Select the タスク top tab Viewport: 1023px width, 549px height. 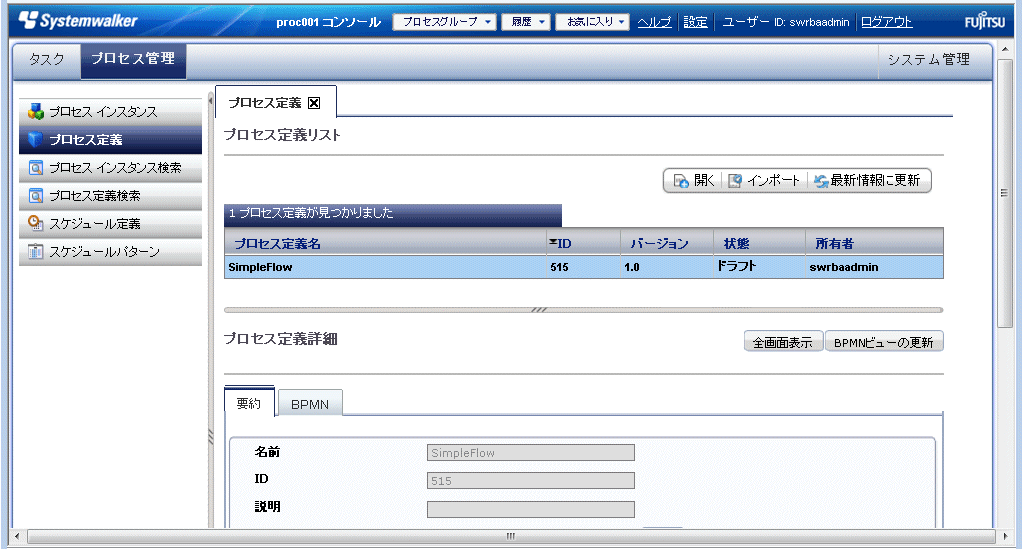point(47,60)
